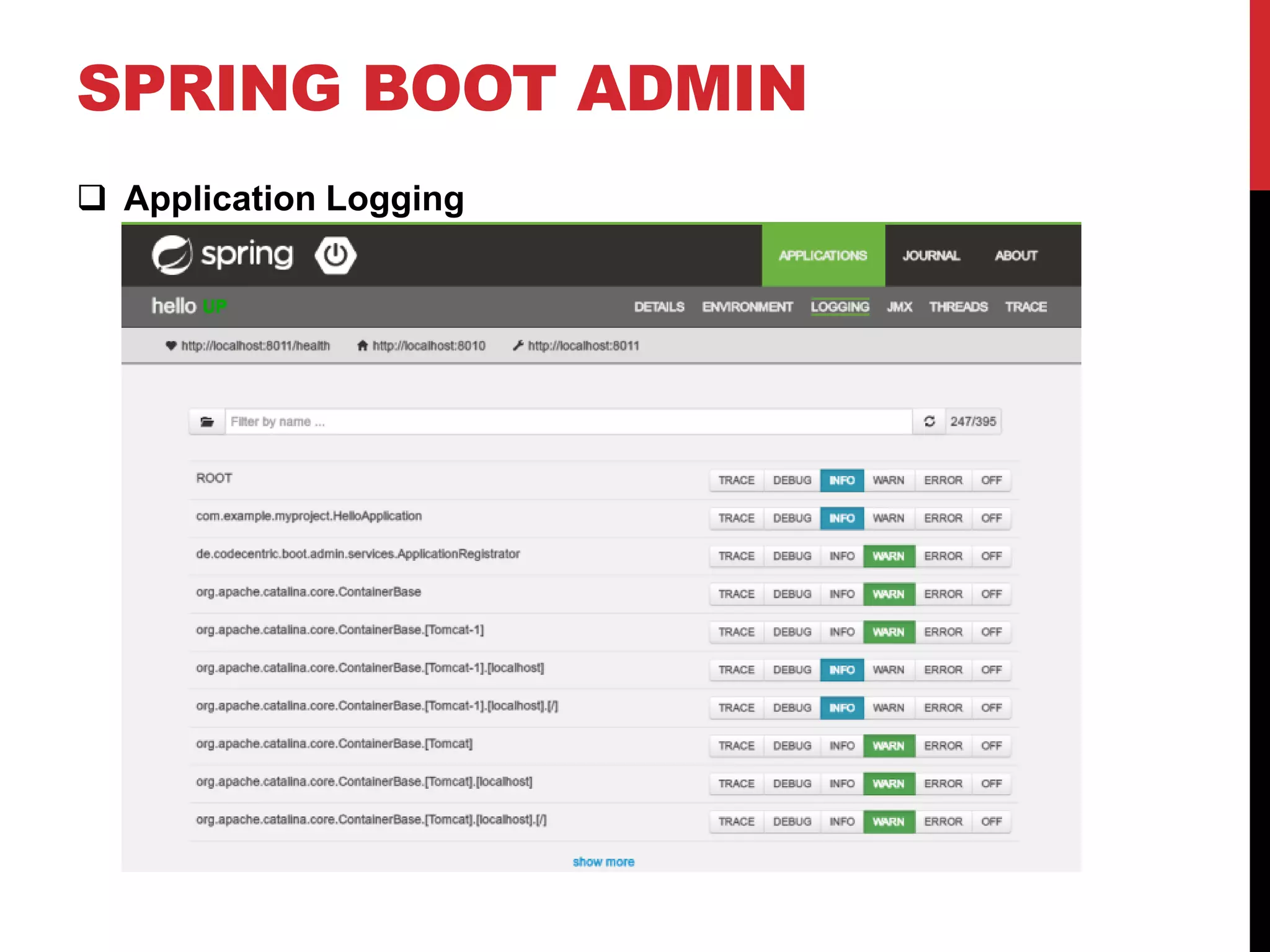Set ContainerBase.[Tomcat] logger to INFO
Screen dimensions: 1270x952
pyautogui.click(x=841, y=746)
